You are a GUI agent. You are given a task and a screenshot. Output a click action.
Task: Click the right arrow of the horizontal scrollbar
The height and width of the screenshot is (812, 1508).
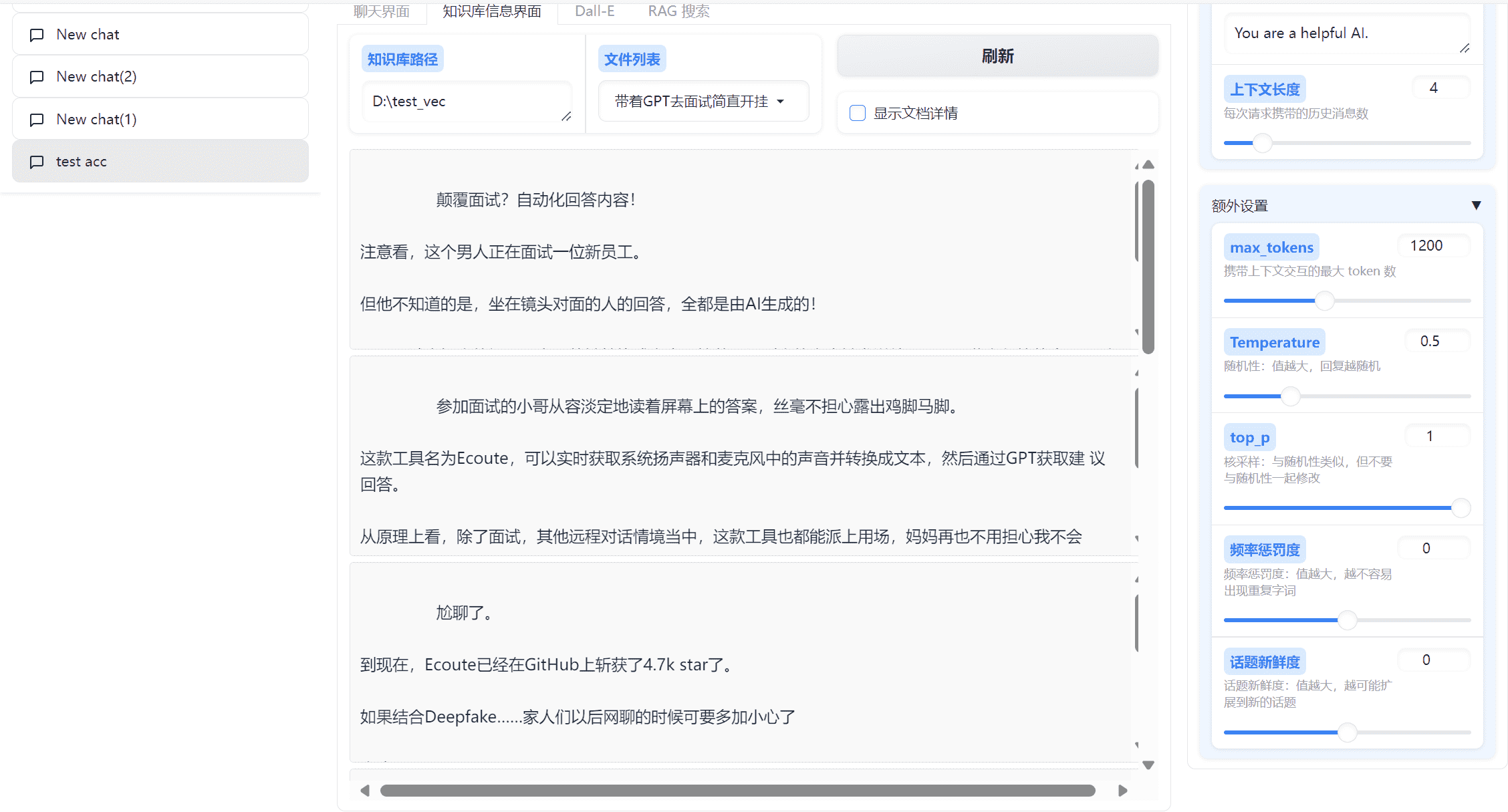(x=1123, y=790)
